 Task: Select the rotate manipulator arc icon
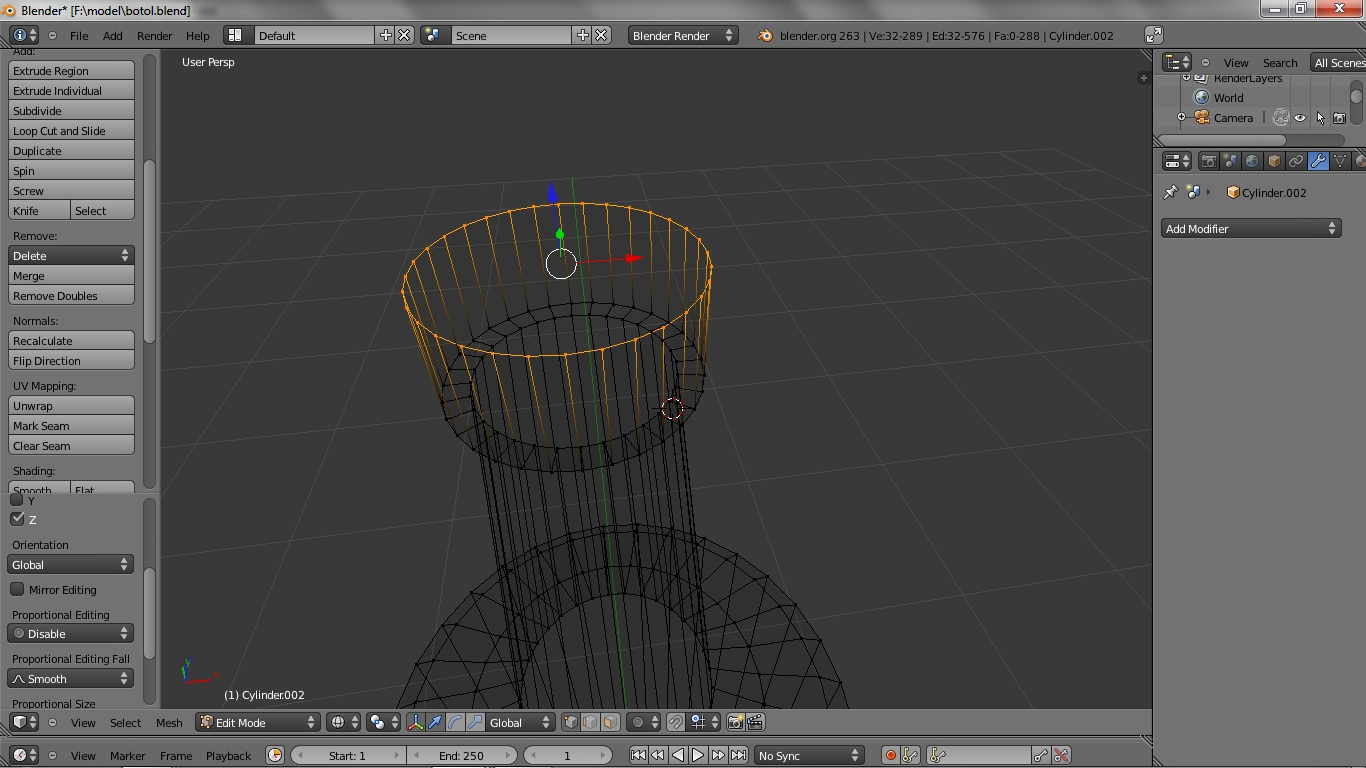(x=455, y=722)
